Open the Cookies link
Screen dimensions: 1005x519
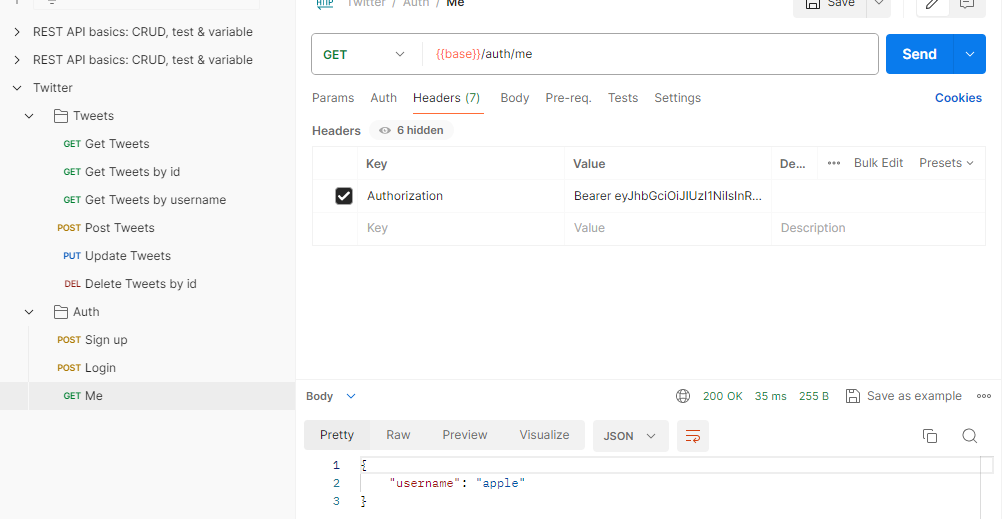tap(958, 98)
